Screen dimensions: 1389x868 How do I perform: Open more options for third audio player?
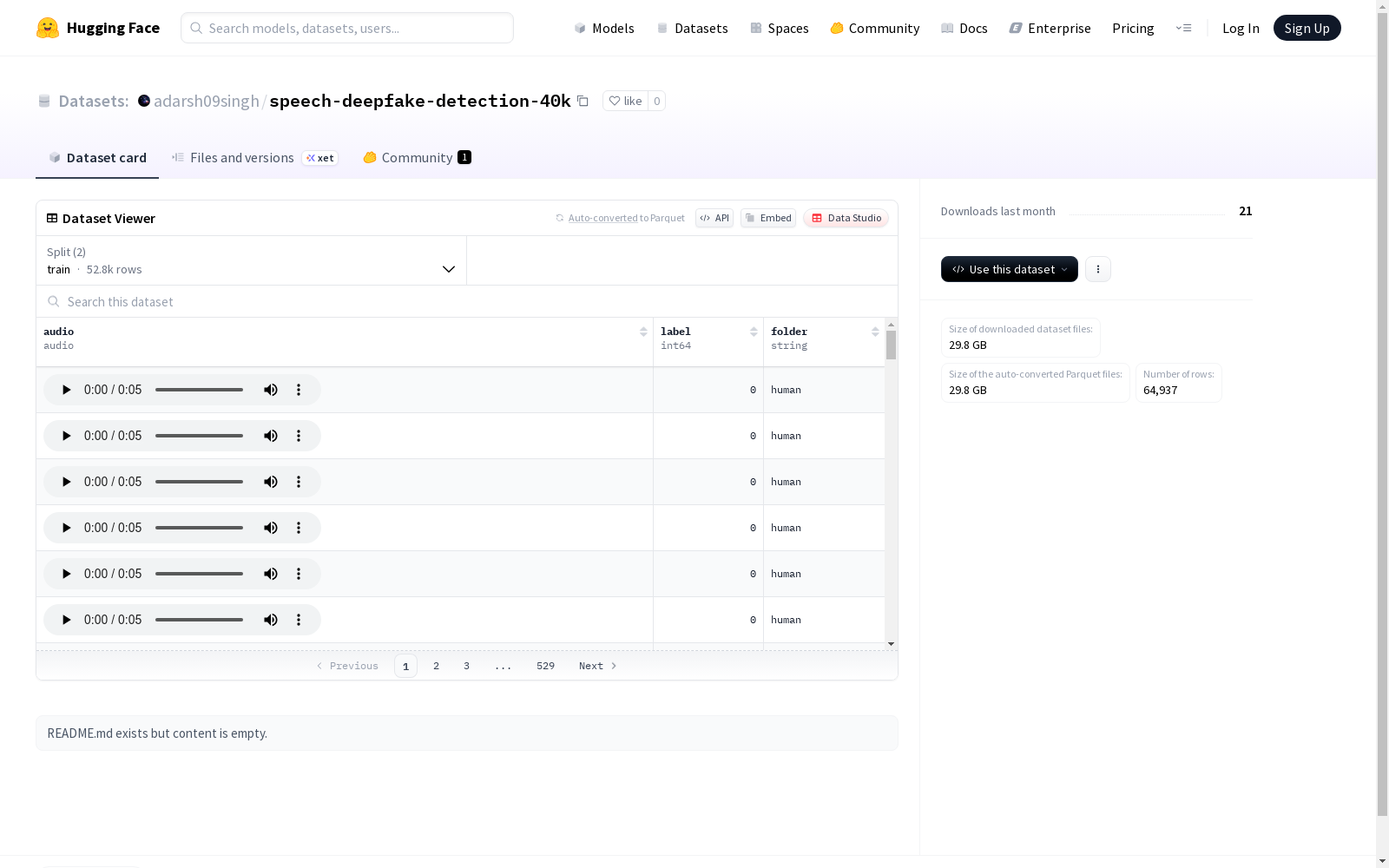pyautogui.click(x=299, y=482)
